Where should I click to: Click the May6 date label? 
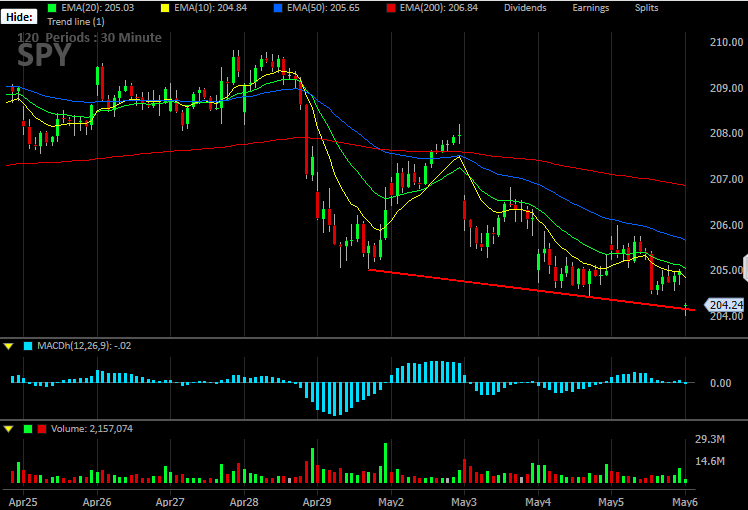(x=685, y=502)
